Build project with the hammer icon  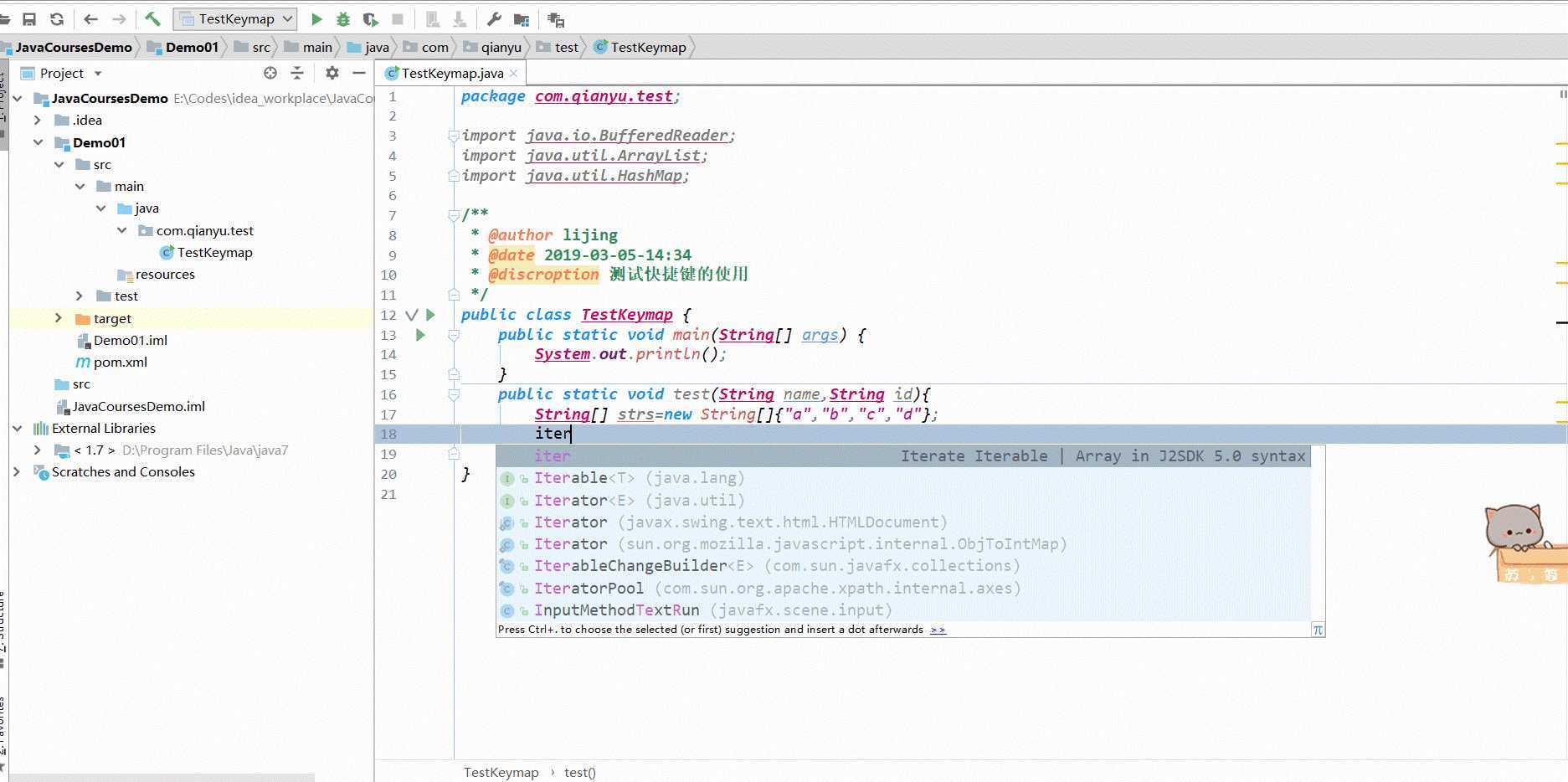[152, 18]
